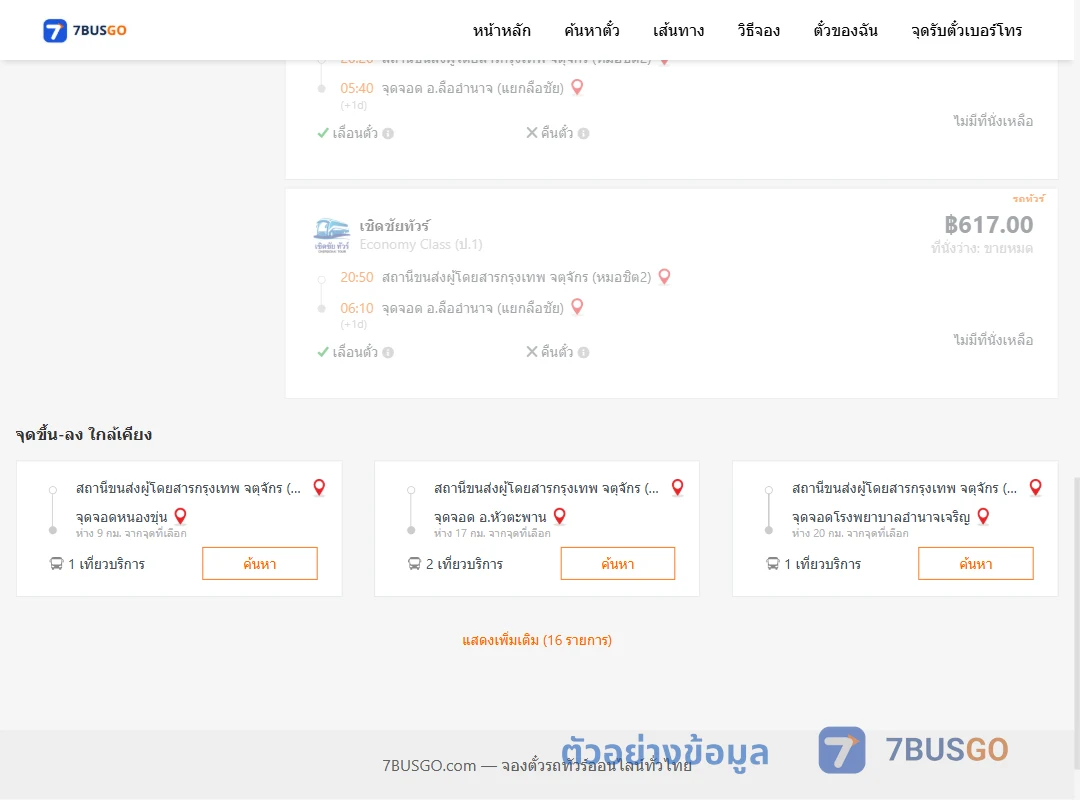Search routes to จุดจอดหนองขุ่น with ค้นหา
This screenshot has height=800, width=1080.
[260, 564]
